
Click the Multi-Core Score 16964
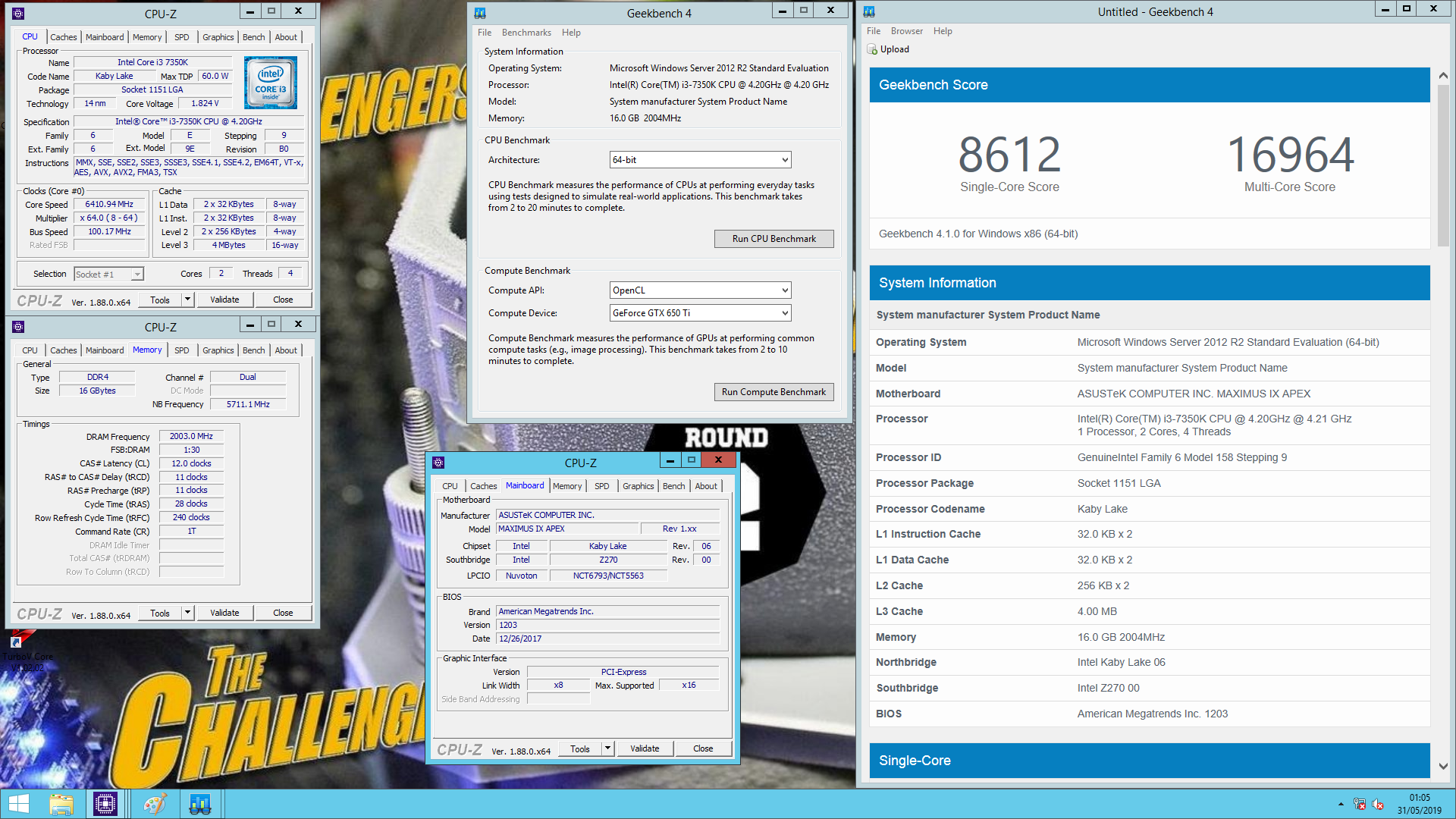click(x=1290, y=155)
